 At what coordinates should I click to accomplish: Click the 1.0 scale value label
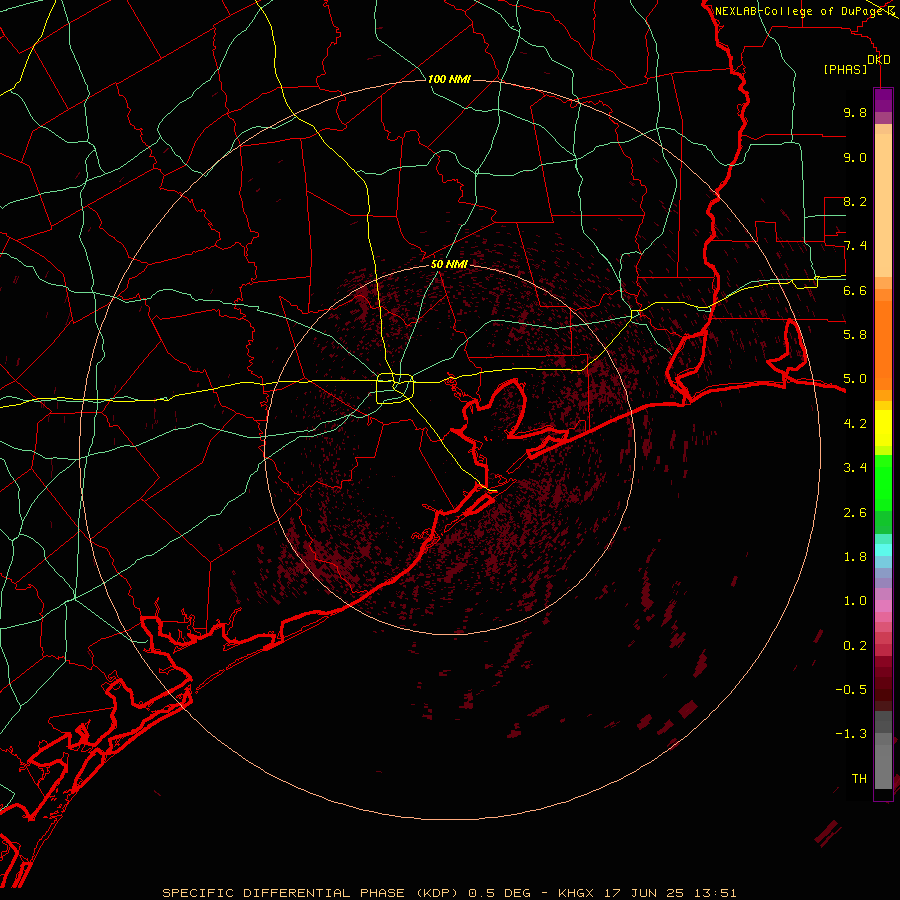(x=855, y=601)
